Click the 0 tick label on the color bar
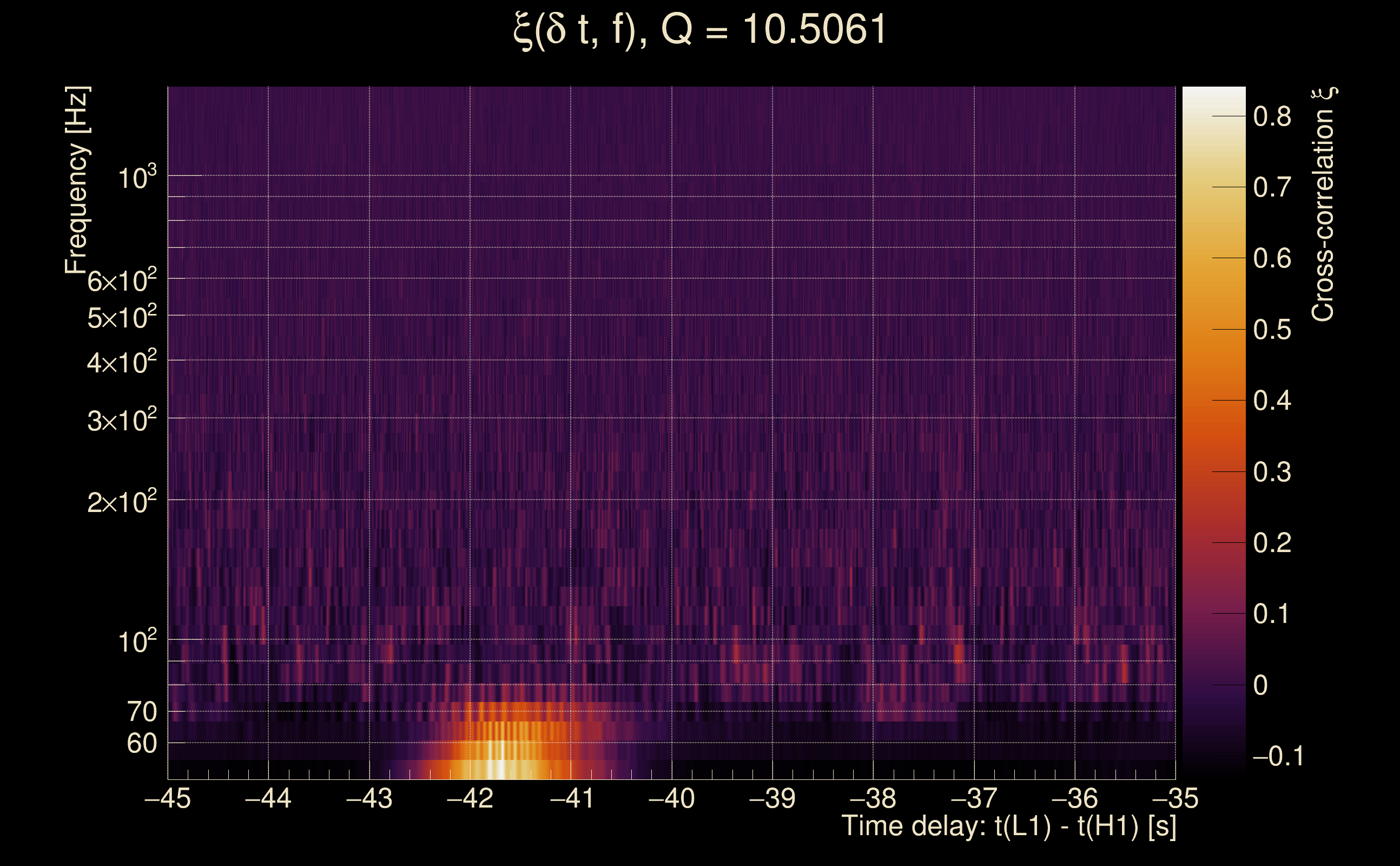The image size is (1400, 866). click(1260, 685)
